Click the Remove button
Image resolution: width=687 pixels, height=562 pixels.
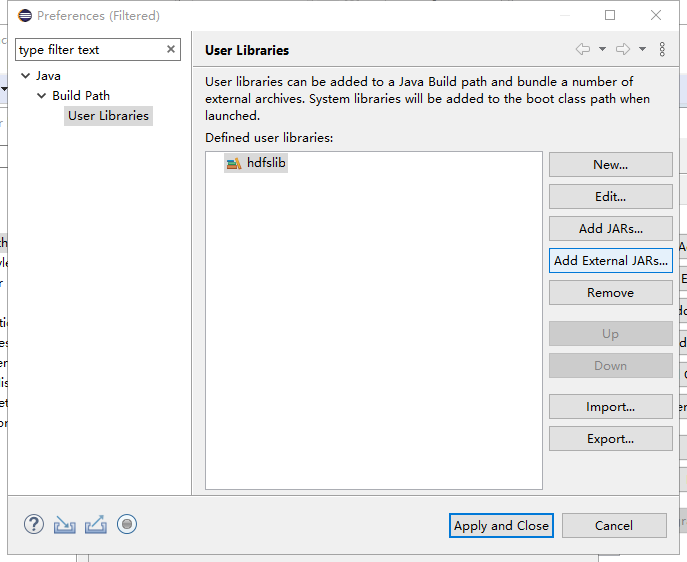[x=611, y=293]
